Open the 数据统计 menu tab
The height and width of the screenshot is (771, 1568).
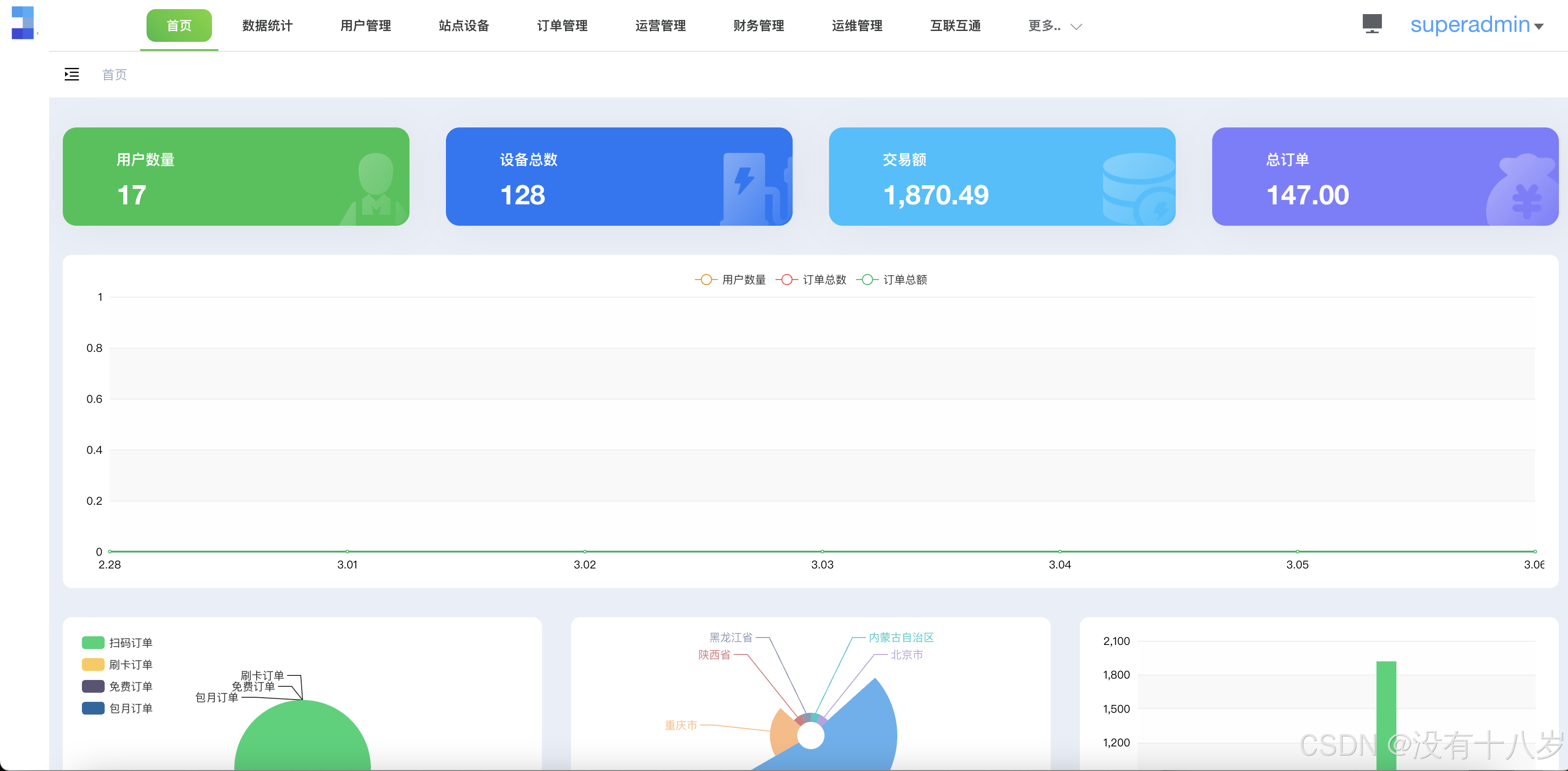tap(267, 25)
